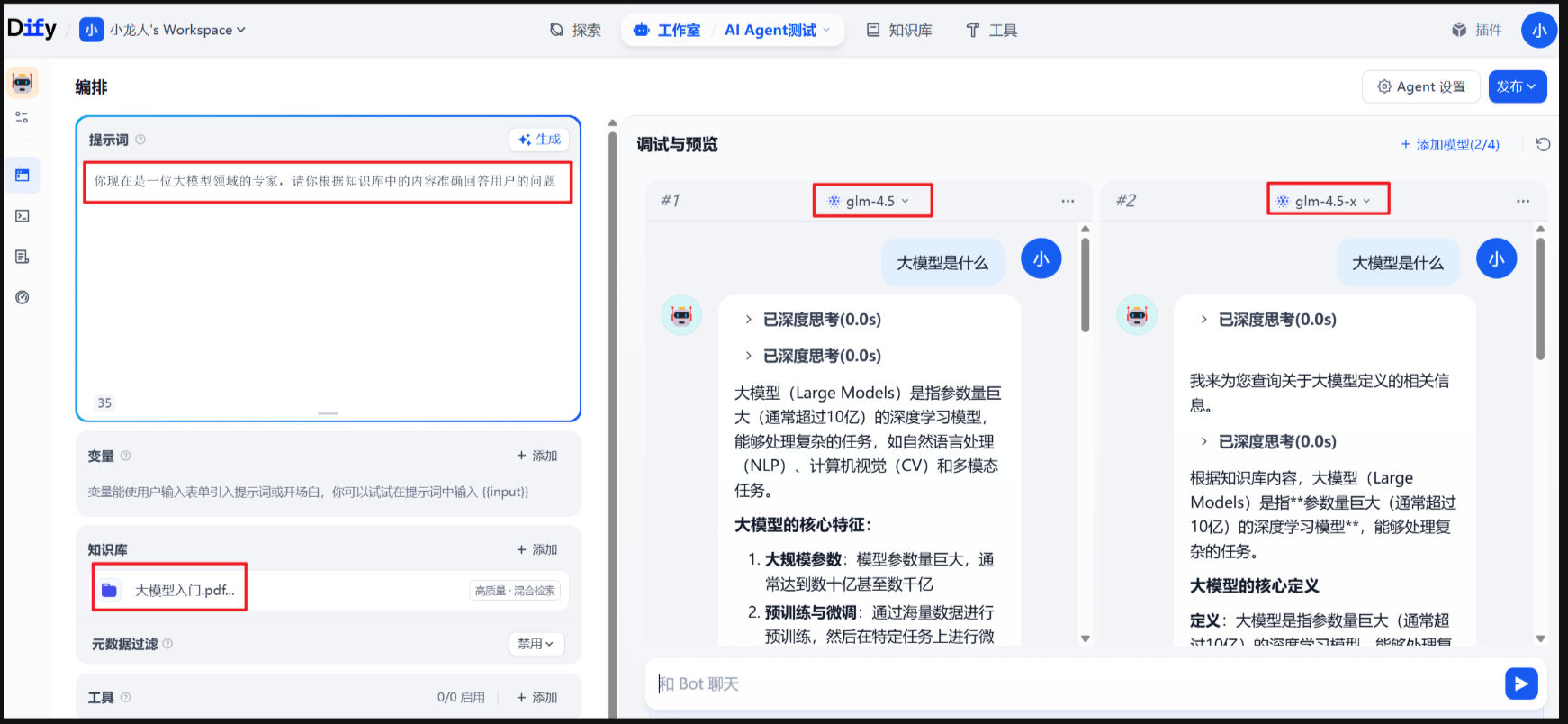Expand the second 已深度思考 row in panel #1

[x=813, y=356]
